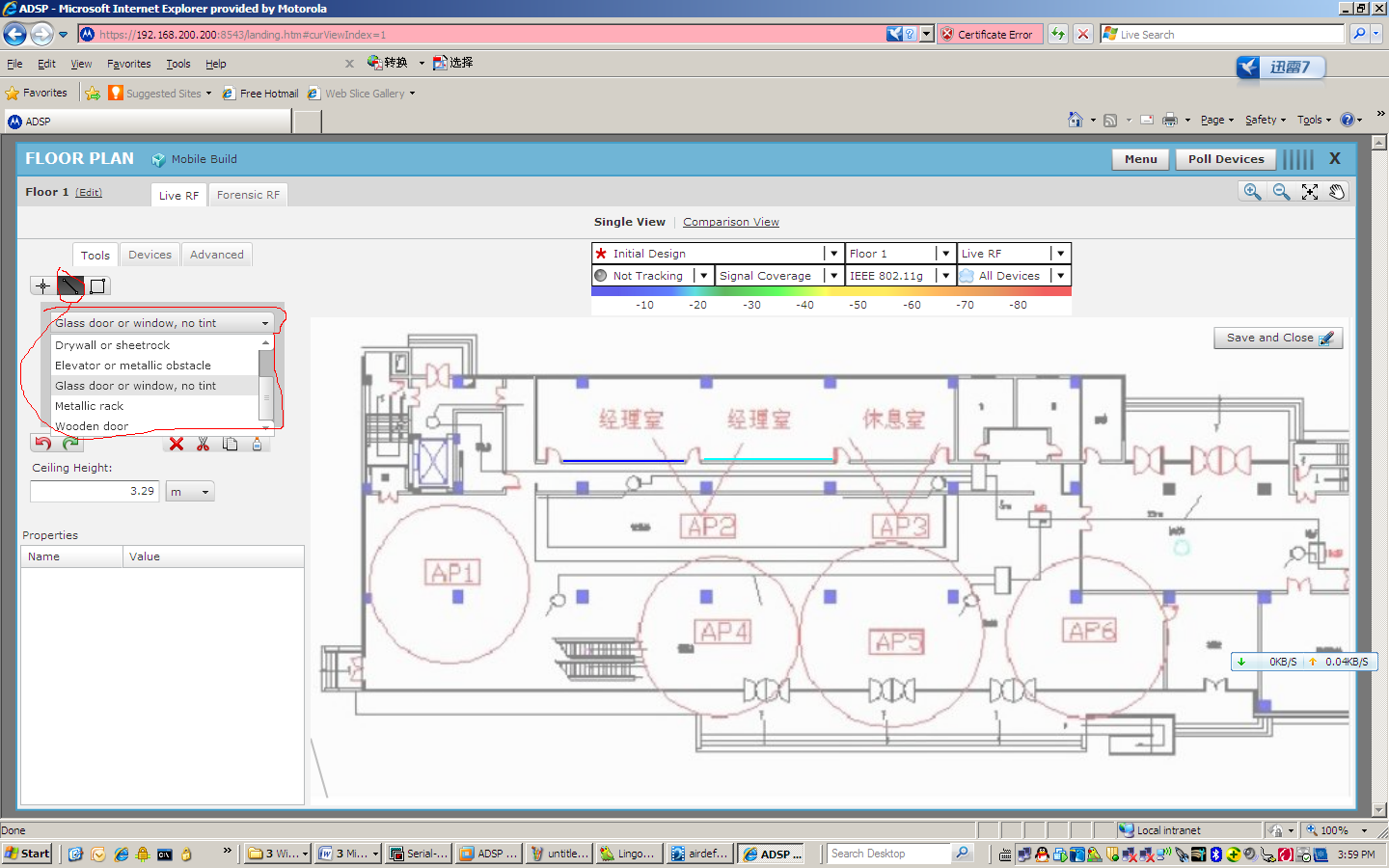Close the Floor Plan panel with X
This screenshot has width=1389, height=868.
coord(1335,158)
